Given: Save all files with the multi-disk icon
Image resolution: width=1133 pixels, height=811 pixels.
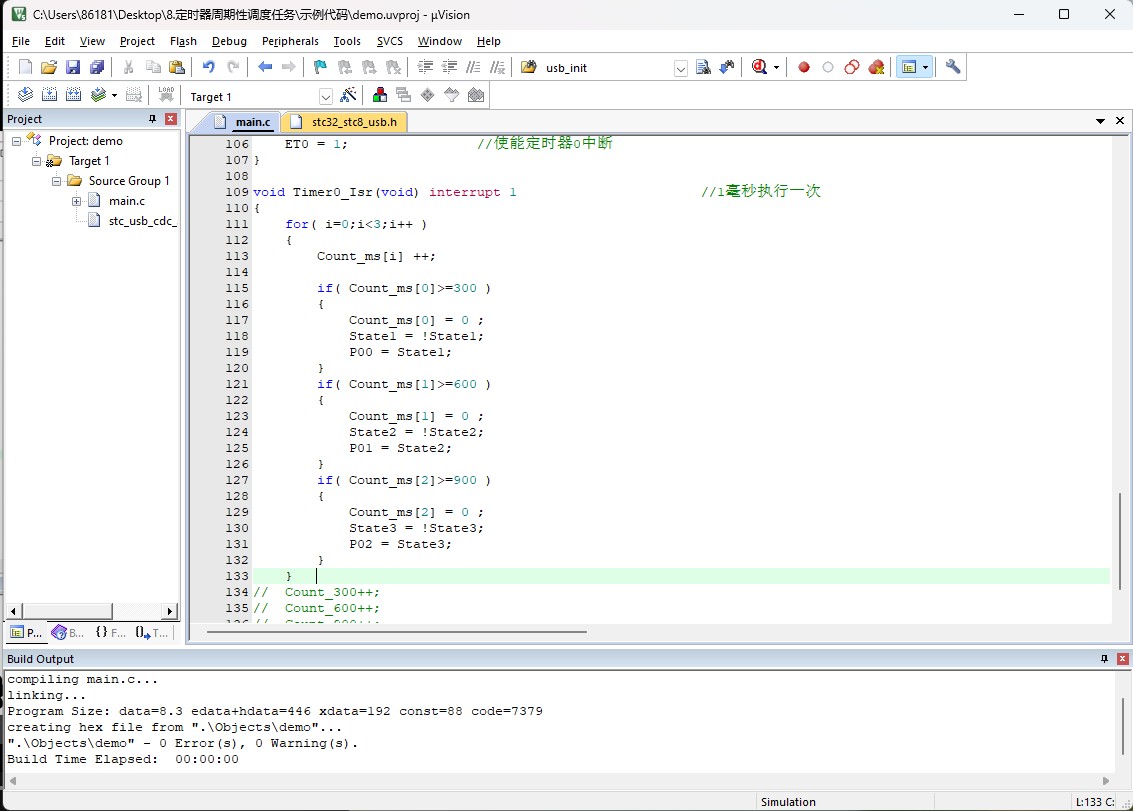Looking at the screenshot, I should 97,67.
